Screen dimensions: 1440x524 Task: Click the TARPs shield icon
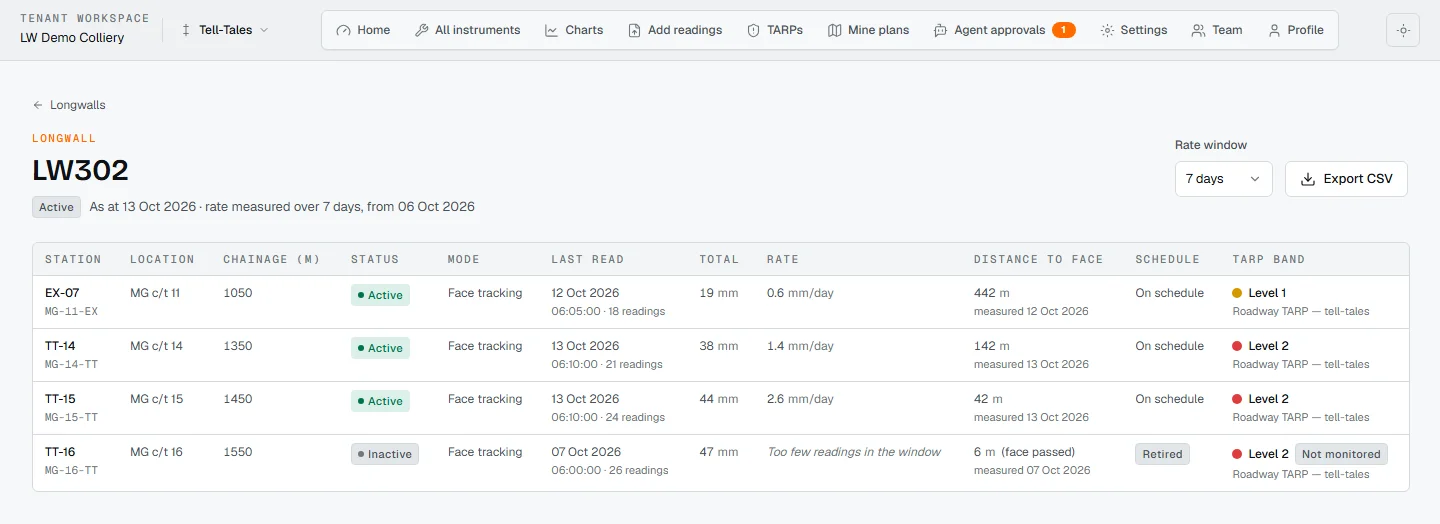(x=754, y=30)
